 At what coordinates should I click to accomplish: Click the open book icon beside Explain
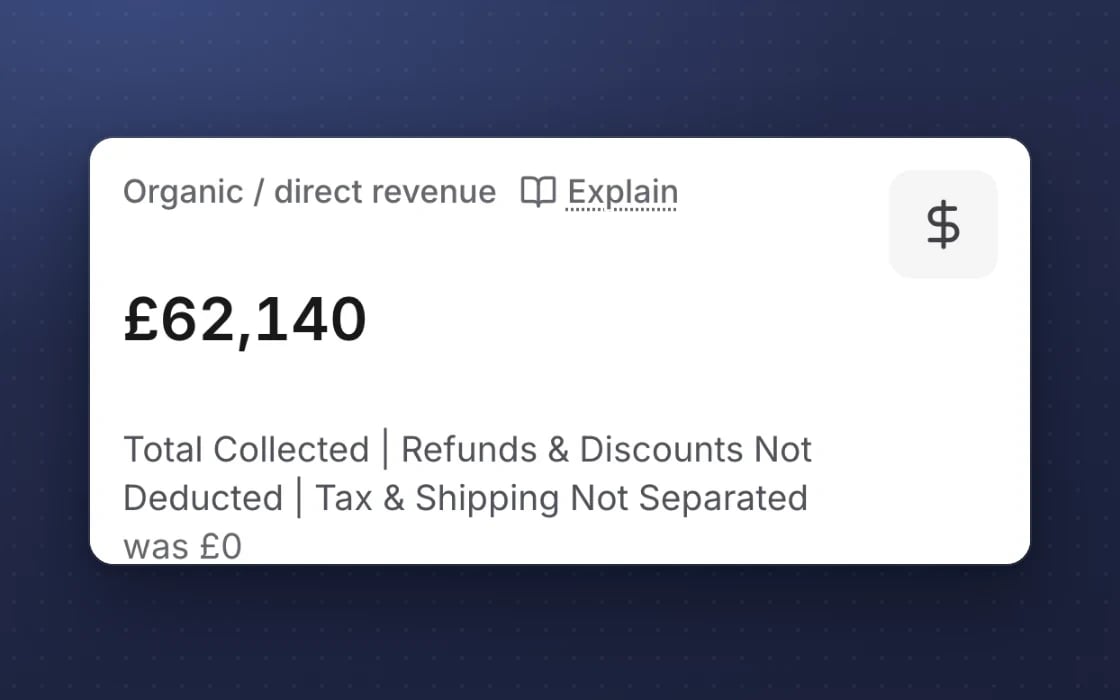538,191
